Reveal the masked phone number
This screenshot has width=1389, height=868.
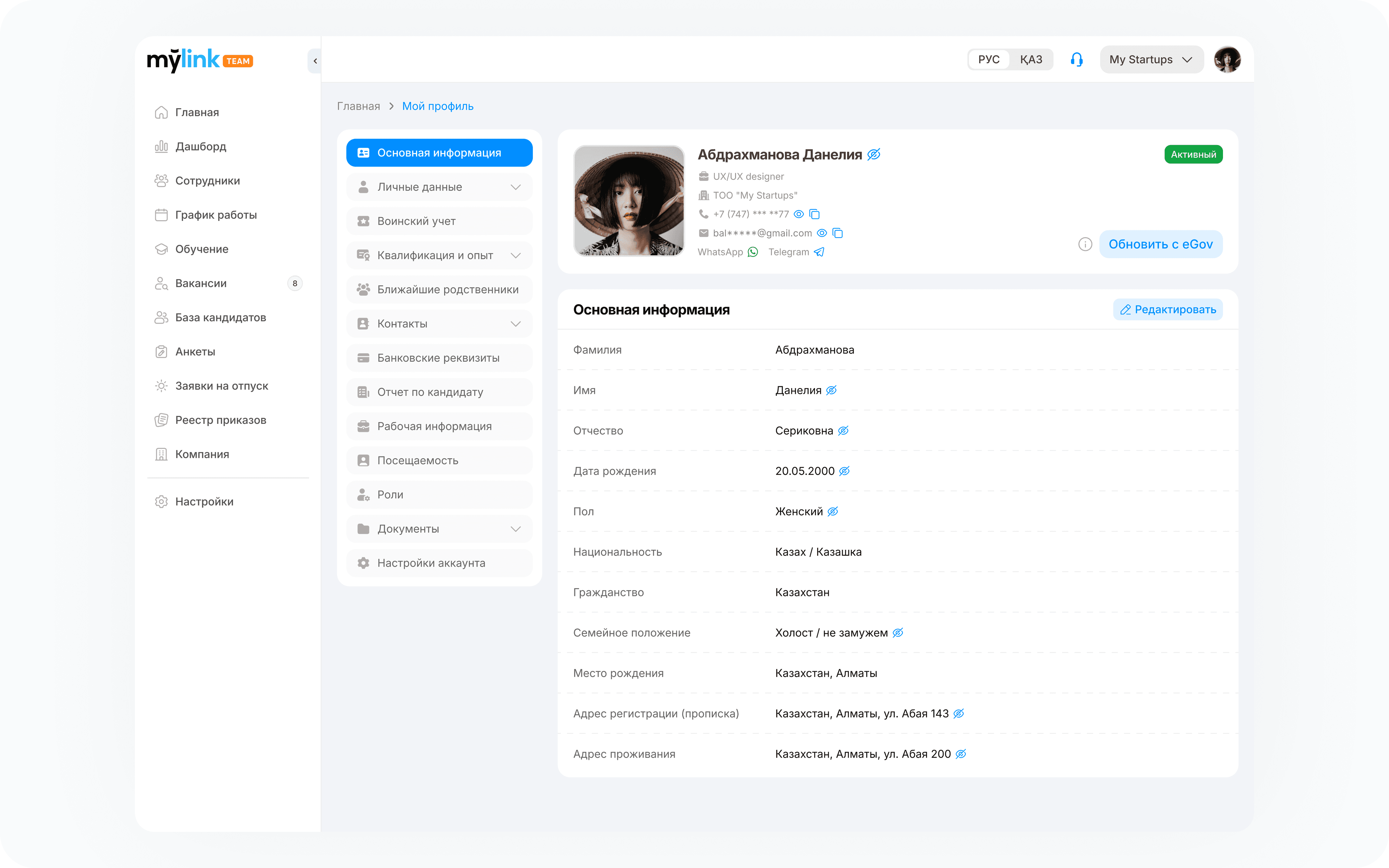coord(798,214)
